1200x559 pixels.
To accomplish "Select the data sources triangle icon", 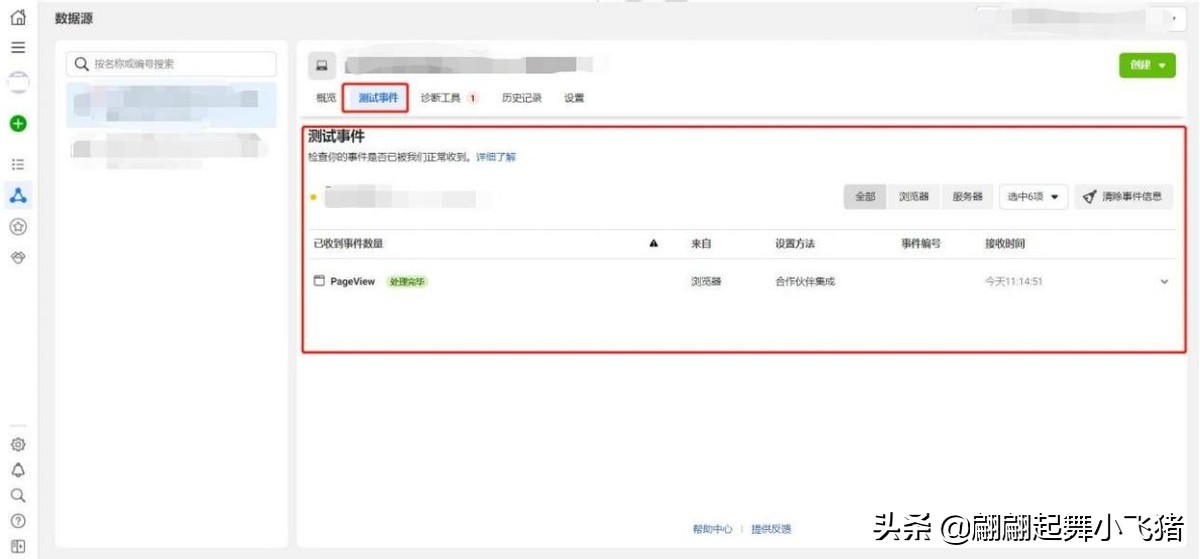I will 18,195.
